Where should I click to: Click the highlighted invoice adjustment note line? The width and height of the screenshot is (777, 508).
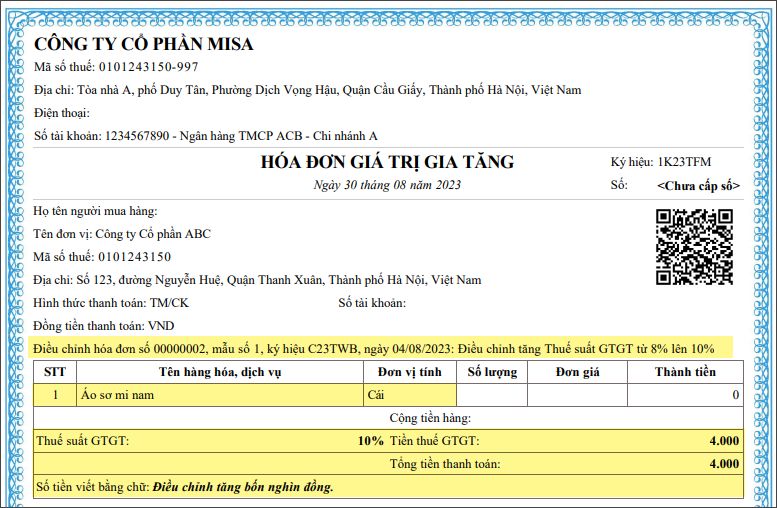point(374,349)
